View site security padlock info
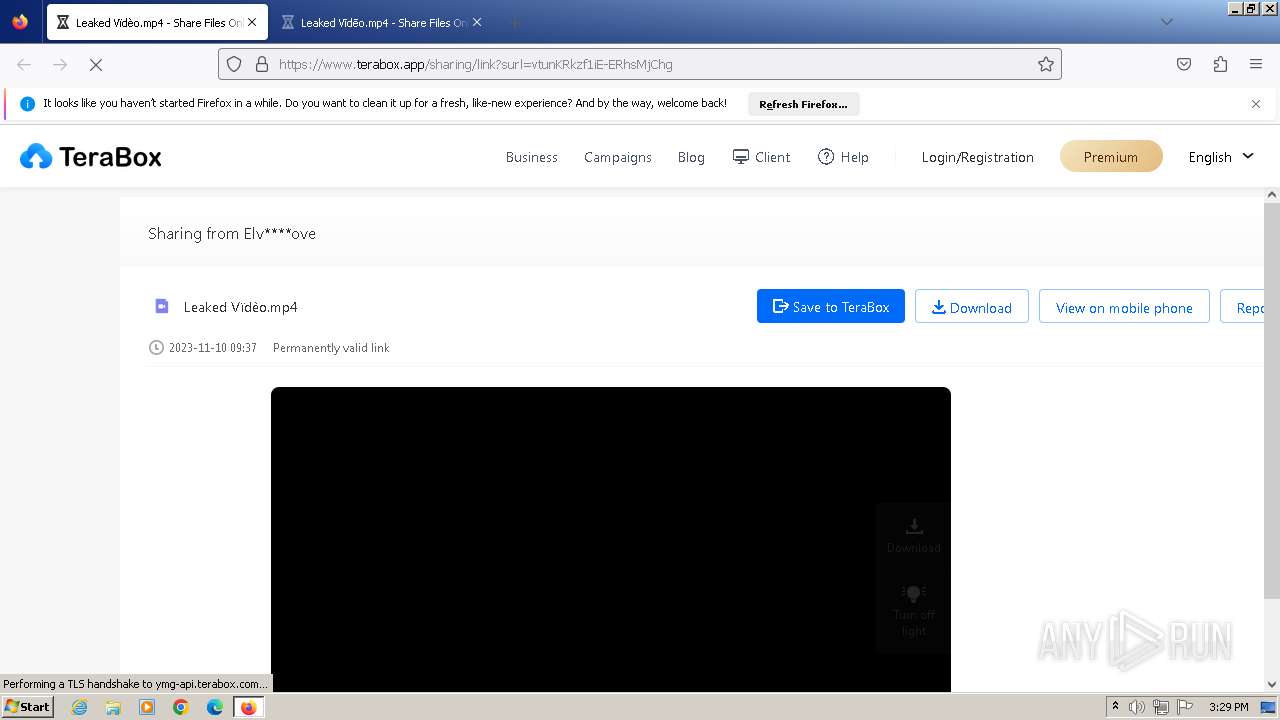 (262, 64)
